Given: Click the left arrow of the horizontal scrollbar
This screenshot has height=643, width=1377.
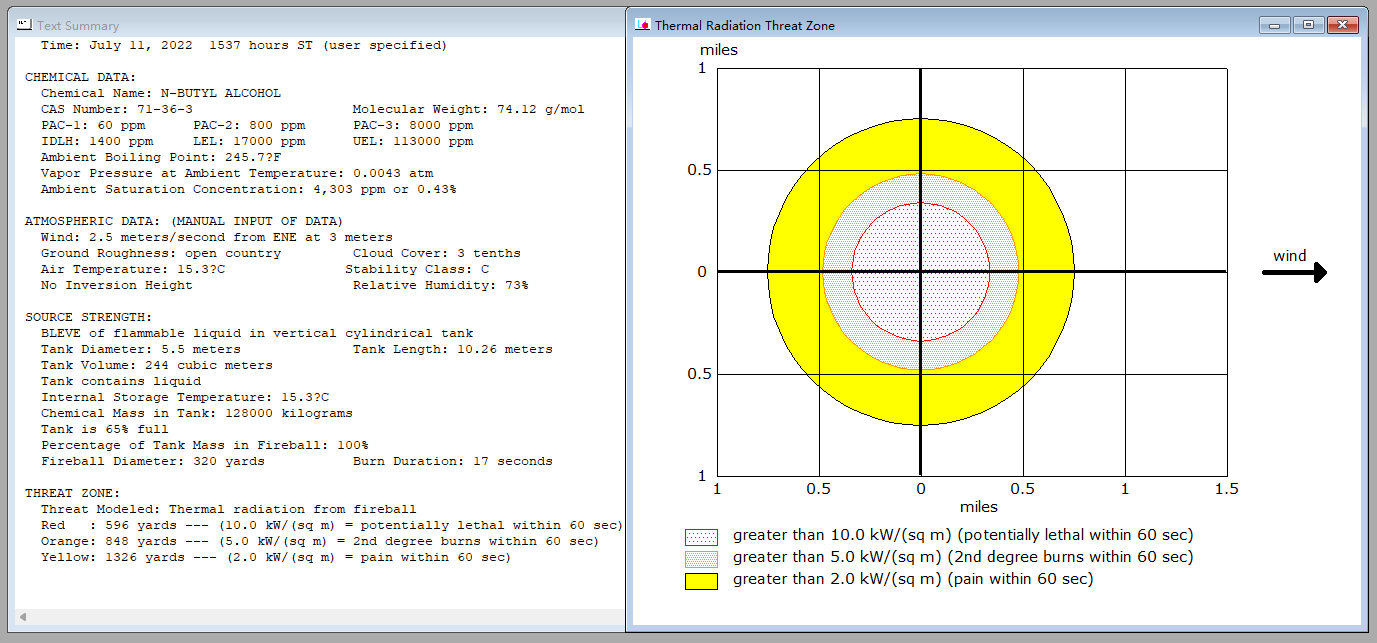Looking at the screenshot, I should click(x=22, y=616).
